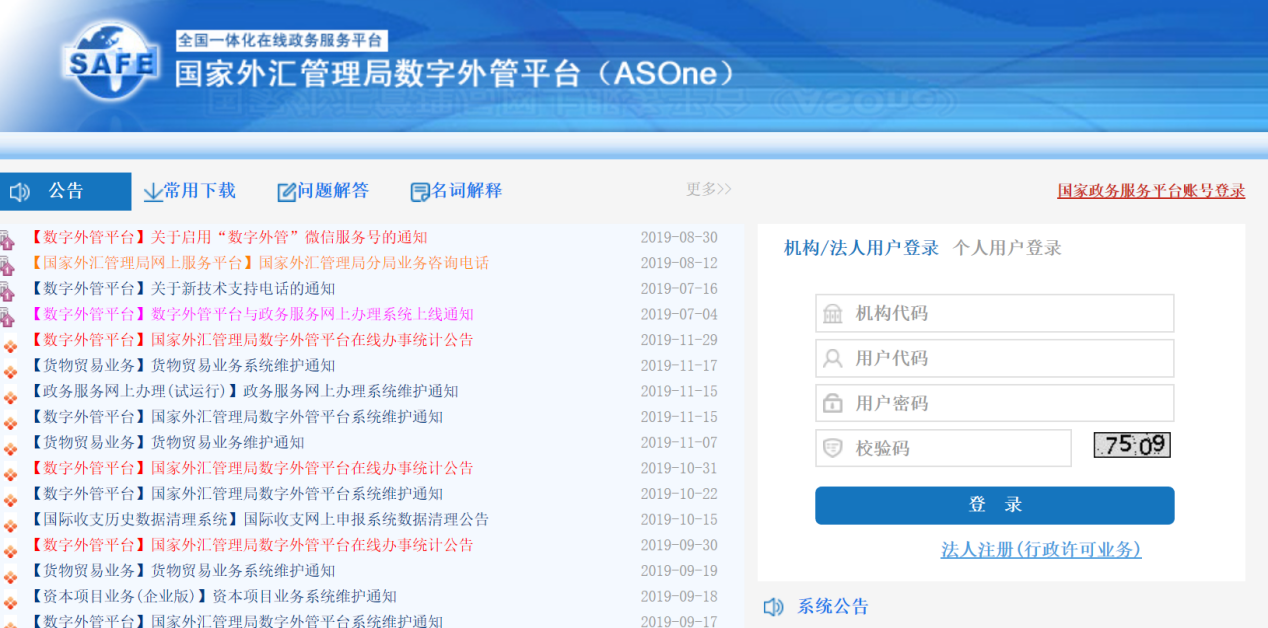Click the date 2019-09-18
The height and width of the screenshot is (628, 1268).
point(679,597)
